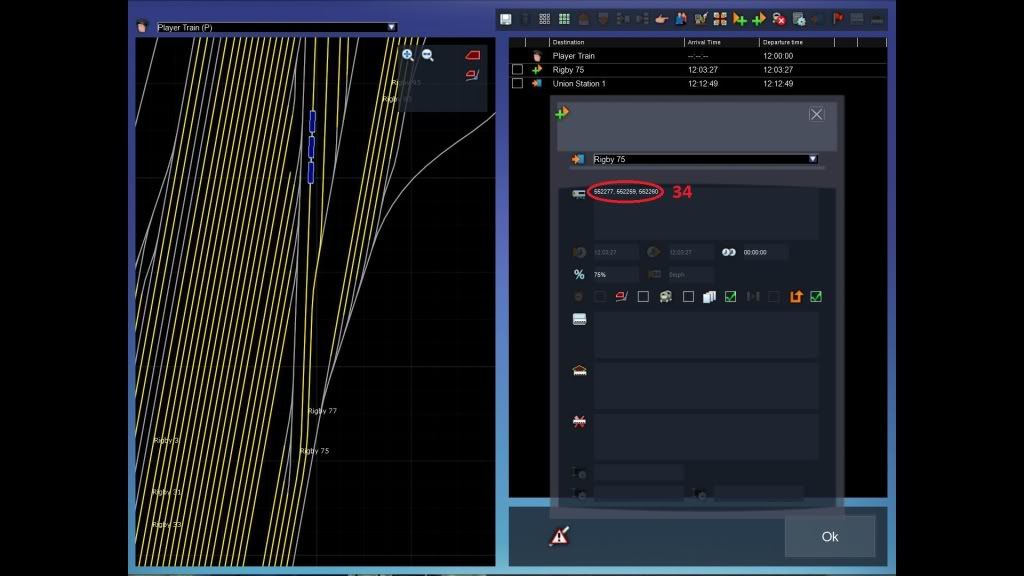Image resolution: width=1024 pixels, height=576 pixels.
Task: Click the passengers people toolbar icon
Action: pyautogui.click(x=681, y=19)
